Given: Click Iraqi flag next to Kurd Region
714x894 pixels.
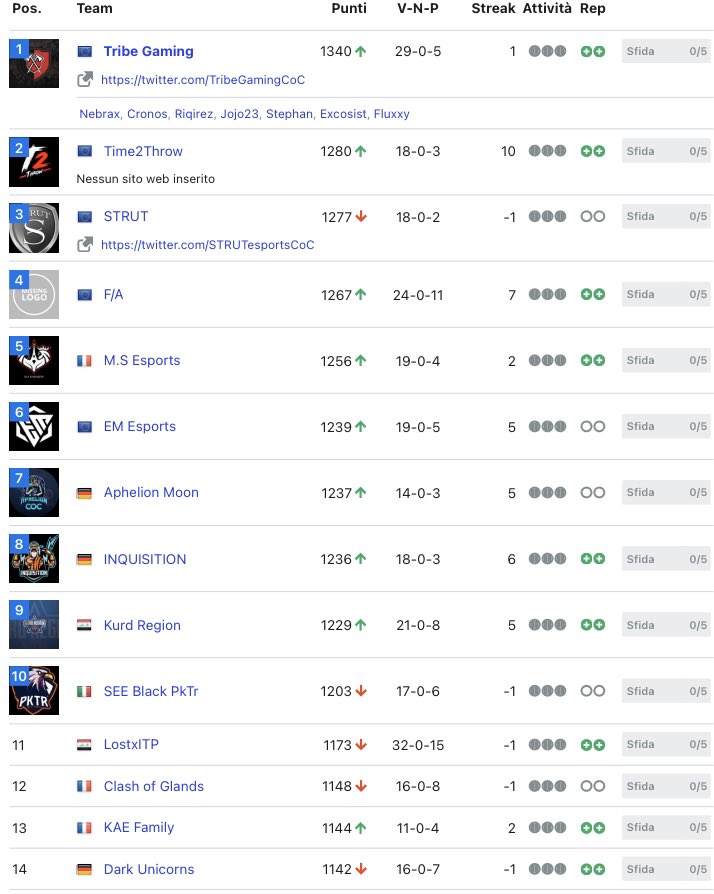Looking at the screenshot, I should [x=84, y=625].
